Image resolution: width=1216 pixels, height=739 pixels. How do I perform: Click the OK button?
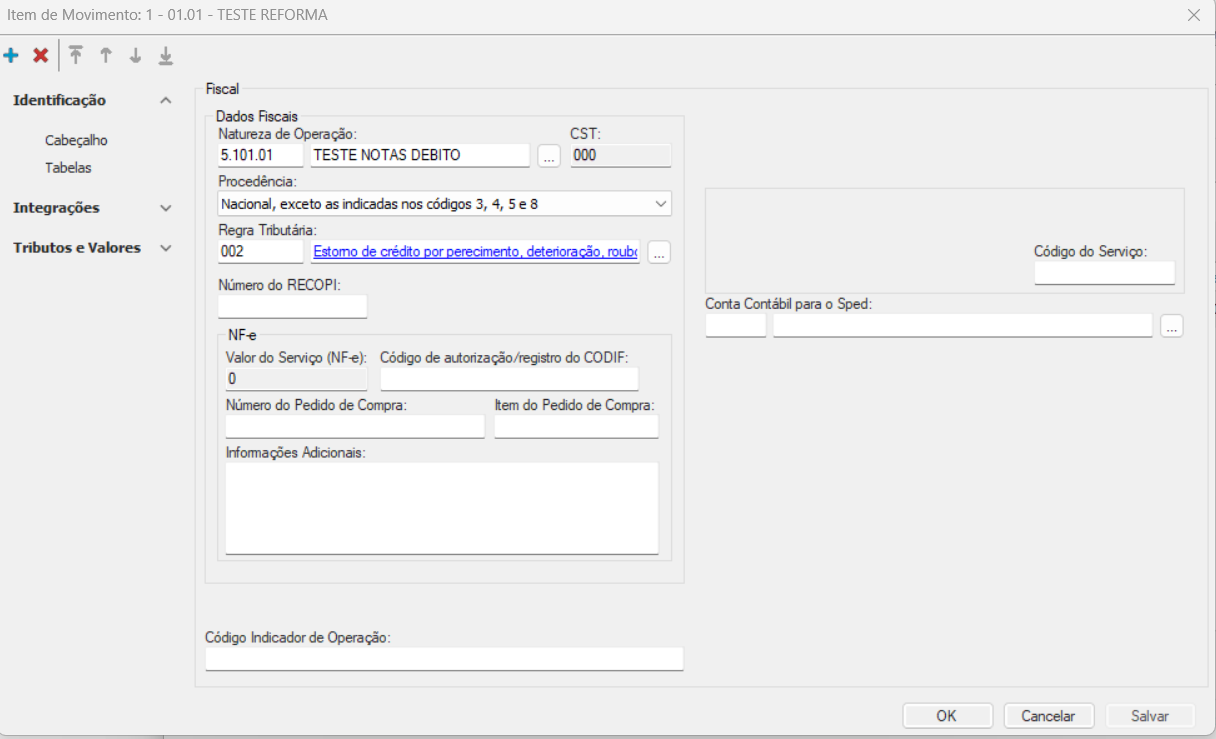tap(947, 716)
